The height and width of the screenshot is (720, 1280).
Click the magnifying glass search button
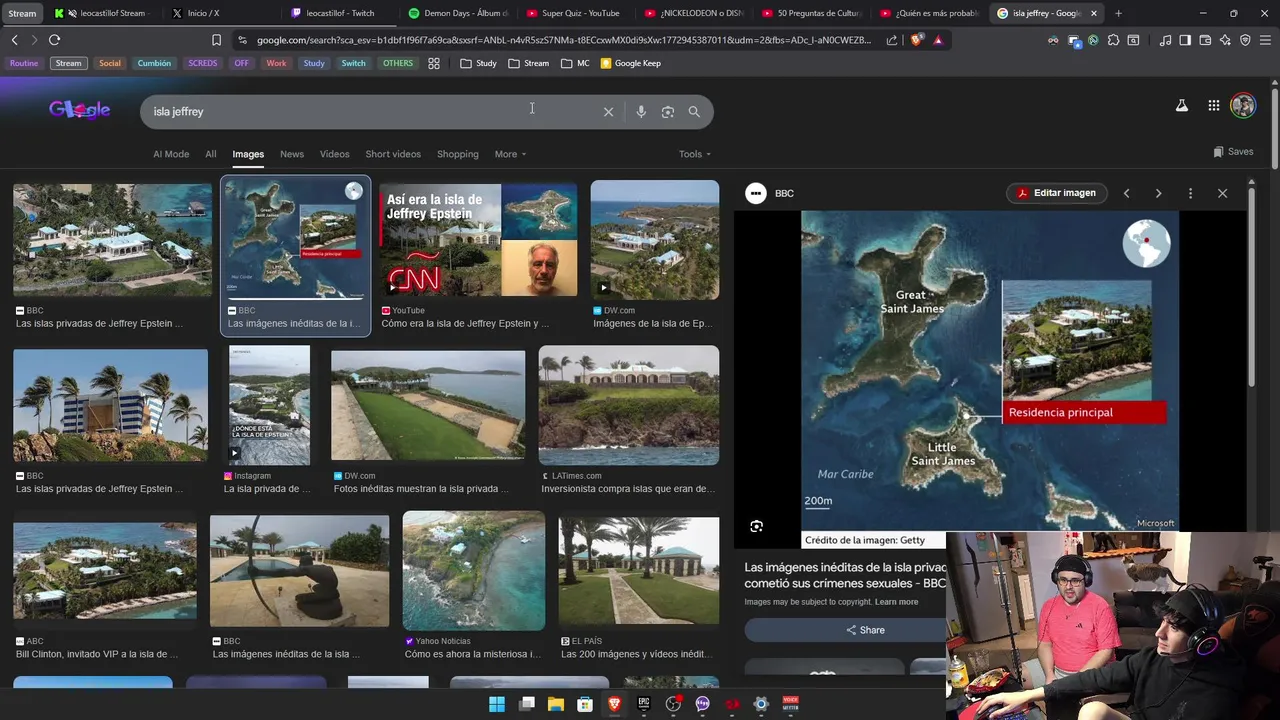pyautogui.click(x=694, y=112)
